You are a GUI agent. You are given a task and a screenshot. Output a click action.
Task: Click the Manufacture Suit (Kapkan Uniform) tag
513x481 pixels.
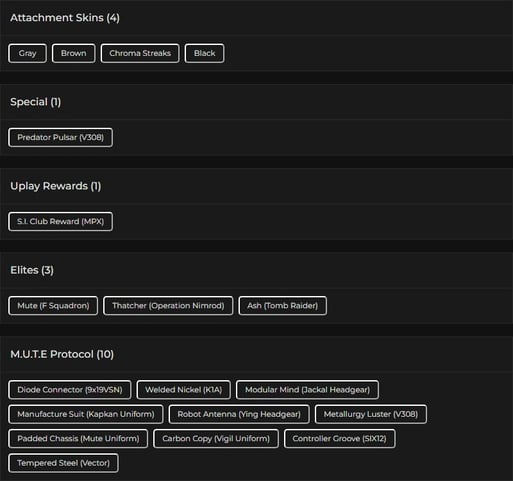point(86,414)
